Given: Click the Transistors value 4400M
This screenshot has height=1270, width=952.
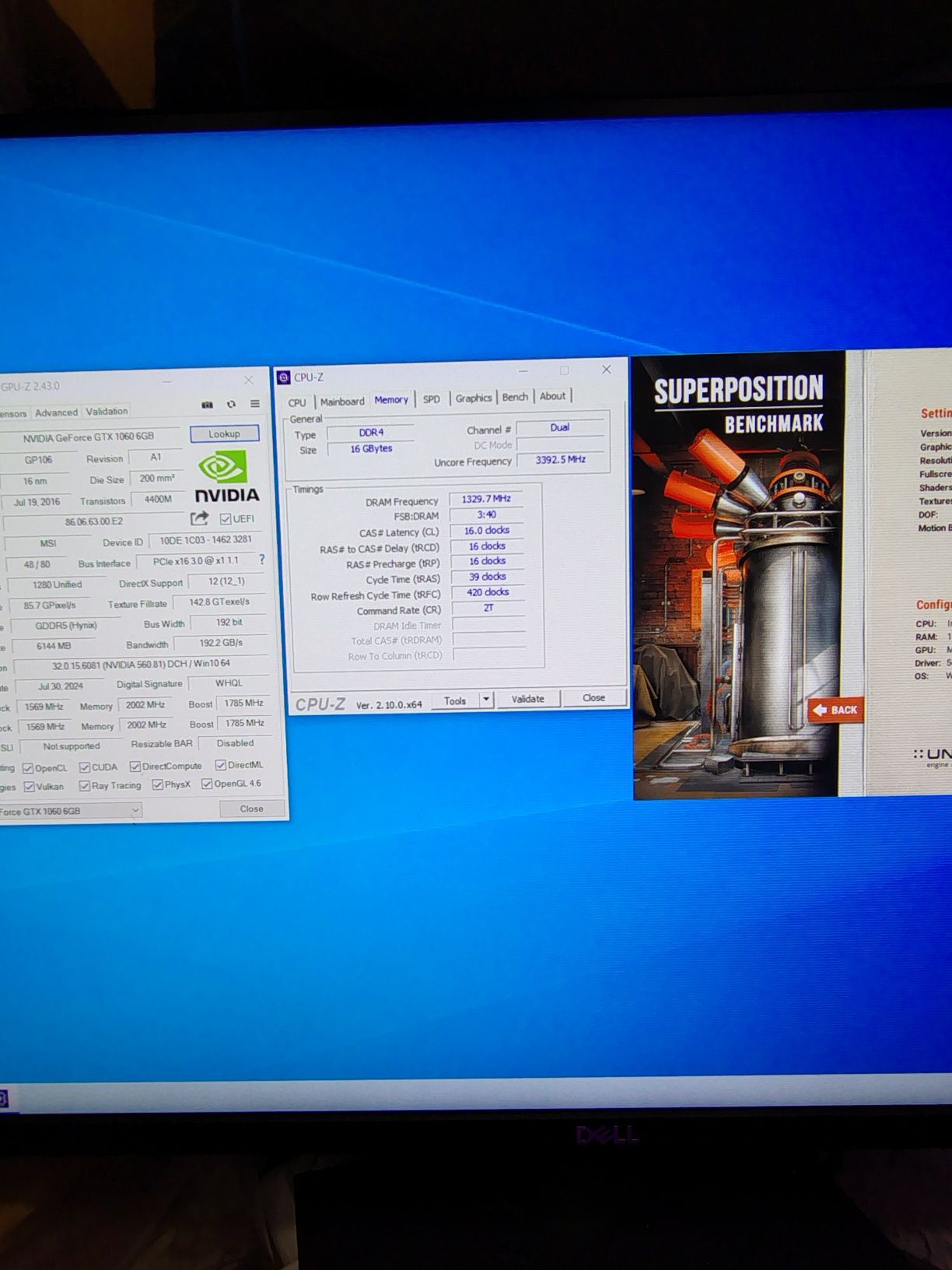Looking at the screenshot, I should (158, 500).
